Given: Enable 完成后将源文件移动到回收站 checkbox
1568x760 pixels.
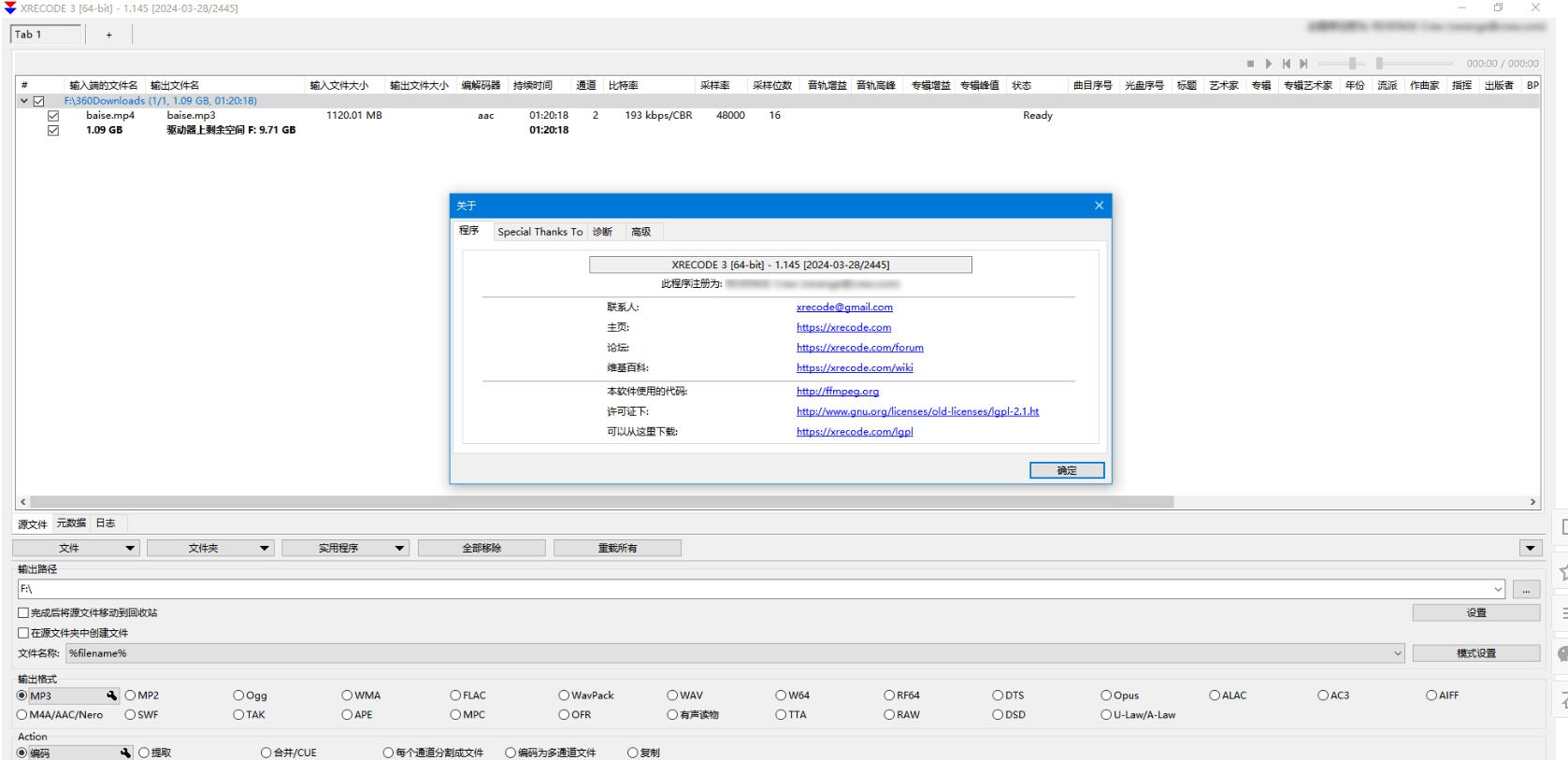Looking at the screenshot, I should coord(23,613).
